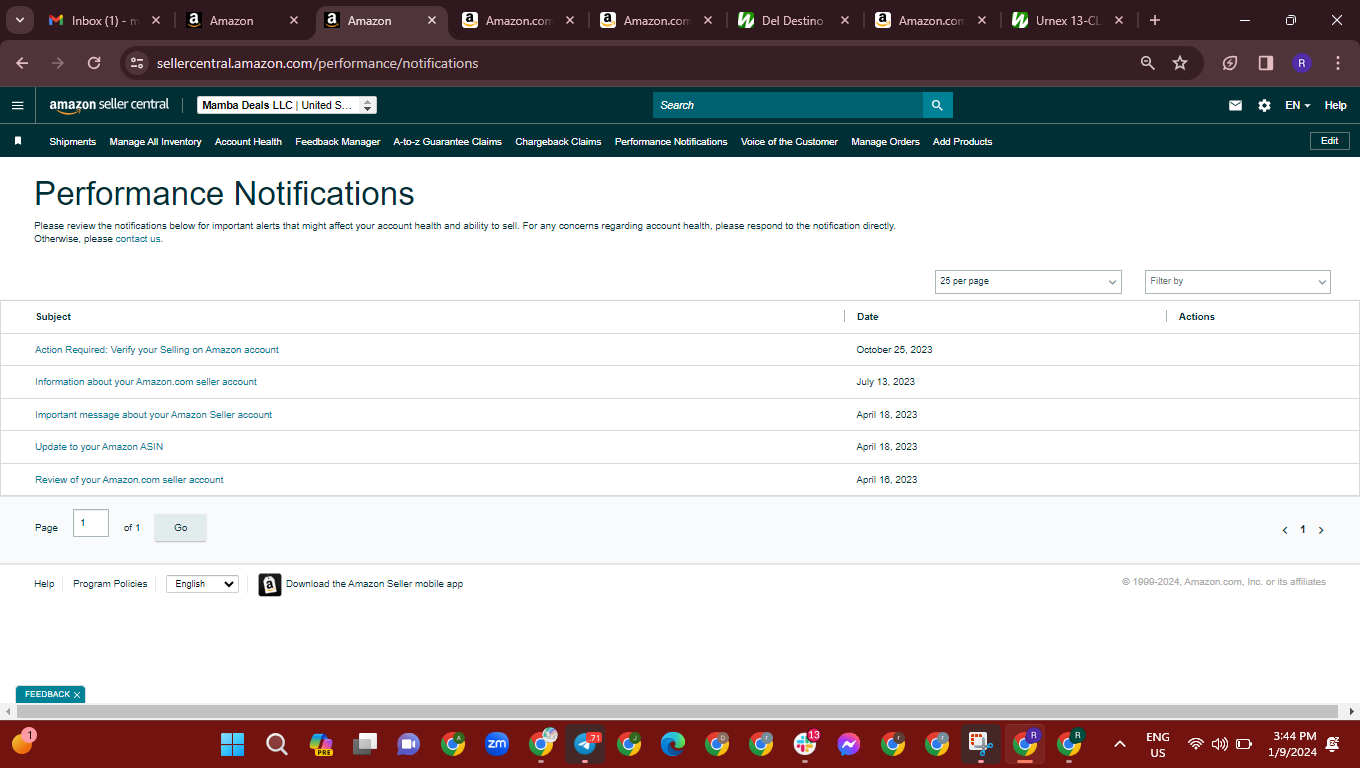Open 'Action Required: Verify your Selling on Amazon account'
Screen dimensions: 1360x768
click(x=157, y=350)
